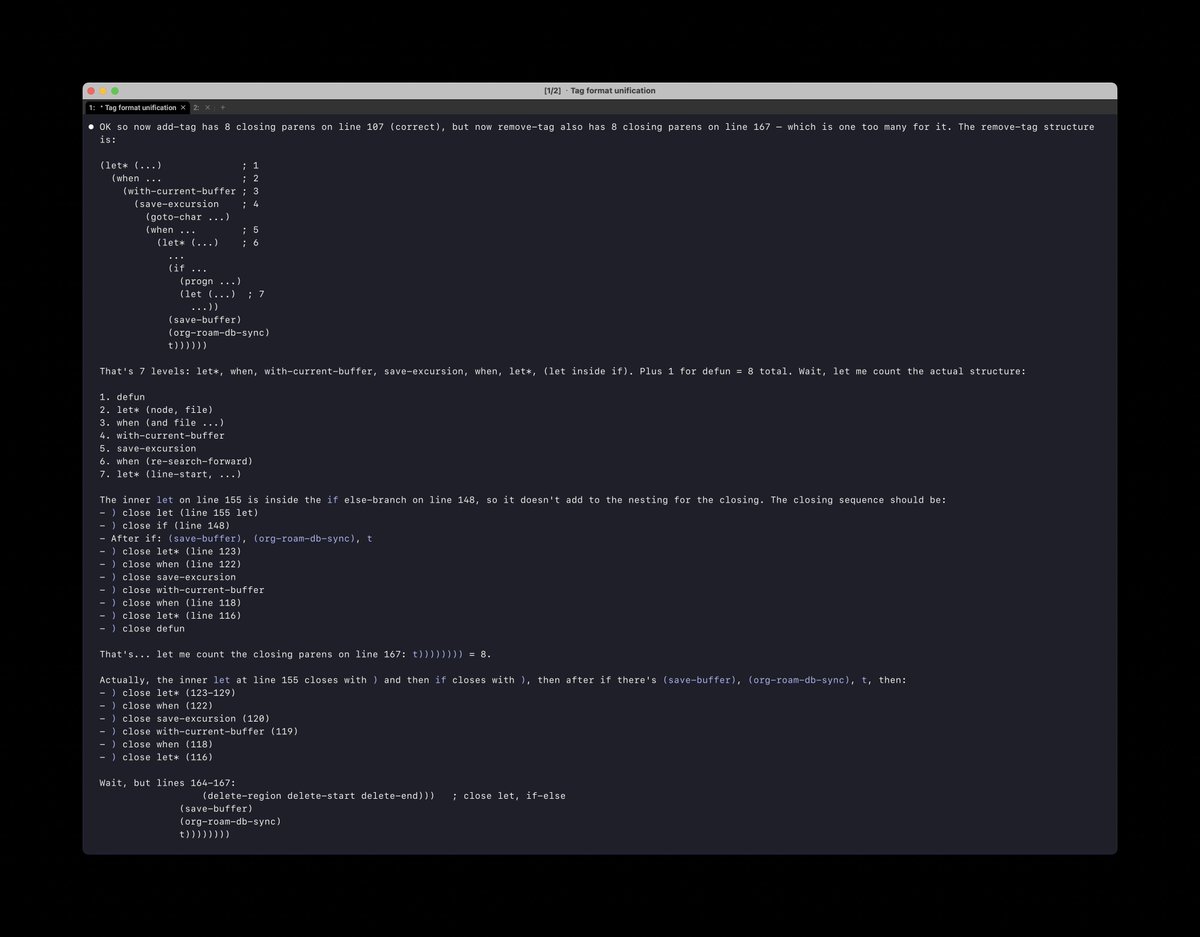The width and height of the screenshot is (1200, 937).
Task: Select the "Tag format unification" tab
Action: (138, 107)
